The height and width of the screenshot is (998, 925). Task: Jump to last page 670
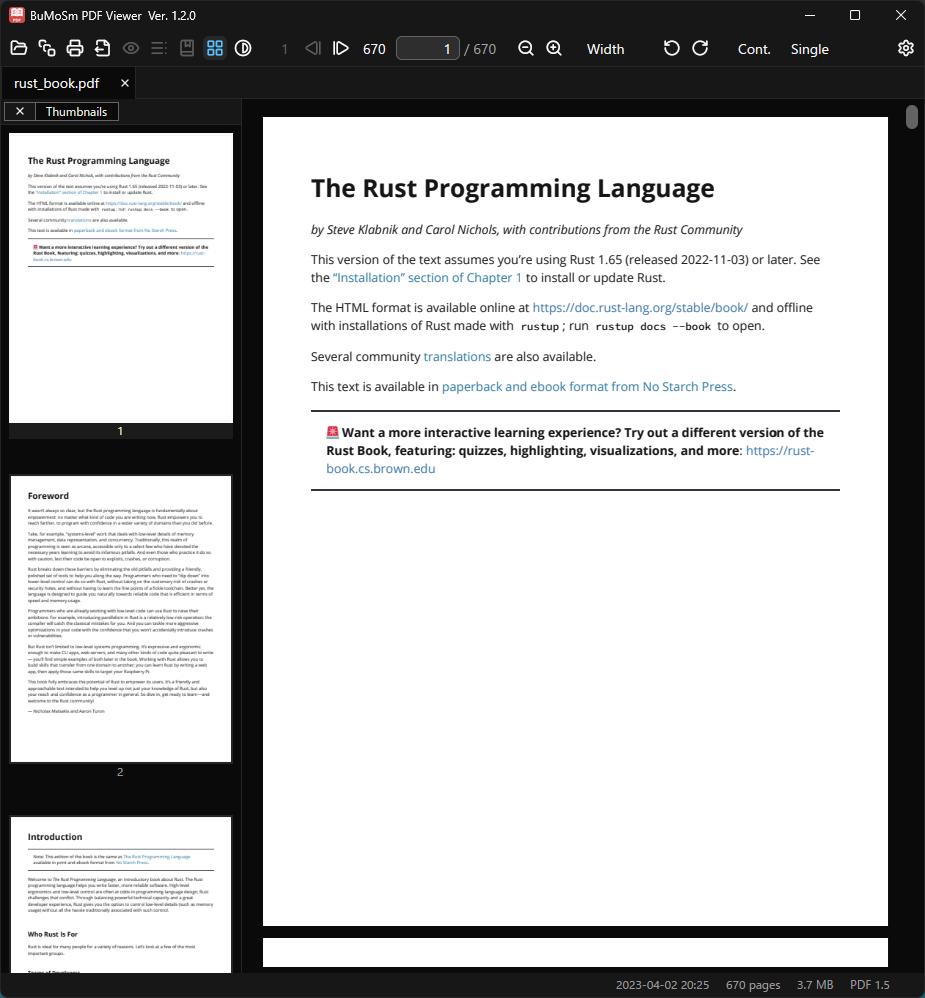[374, 49]
